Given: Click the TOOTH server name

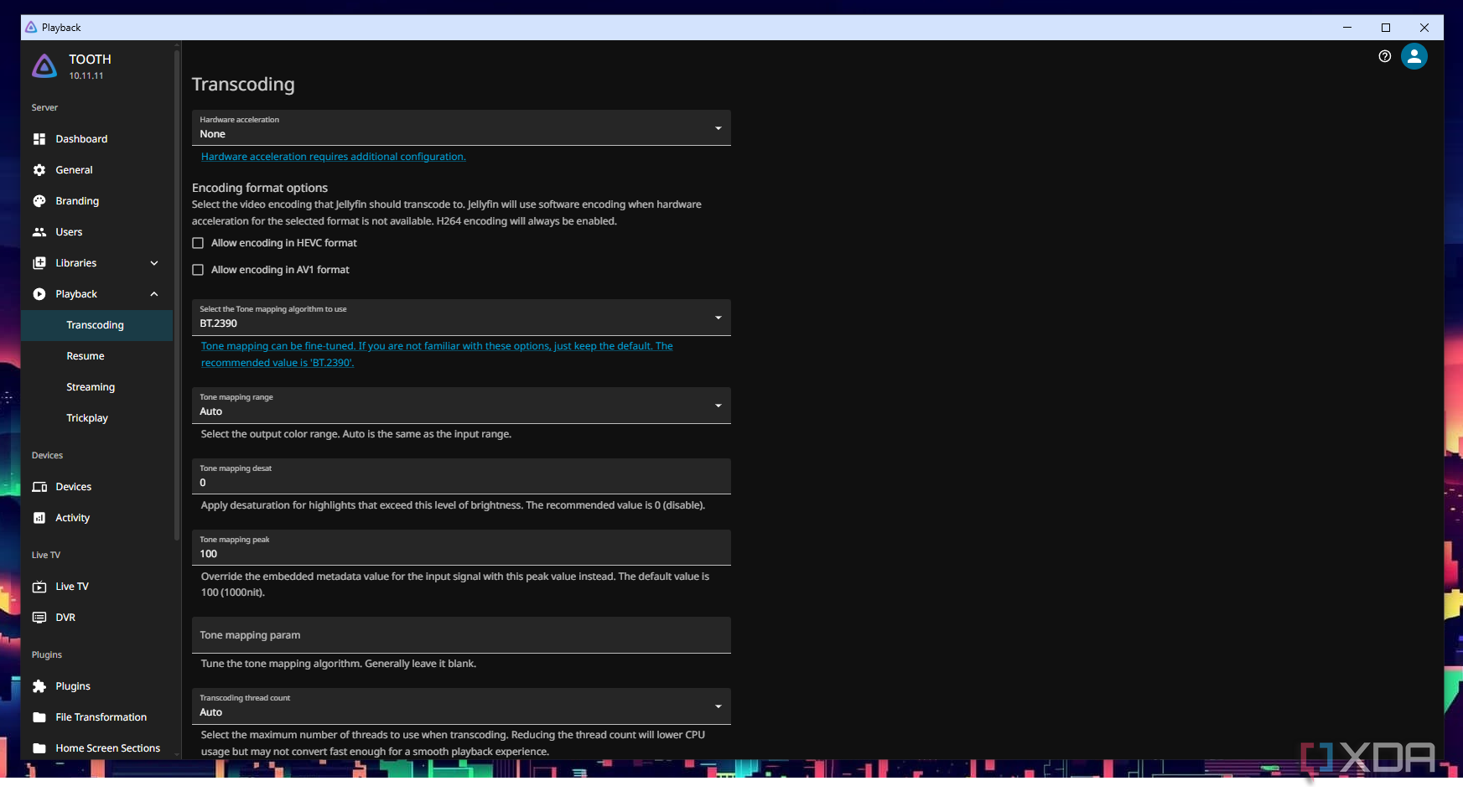Looking at the screenshot, I should tap(90, 59).
